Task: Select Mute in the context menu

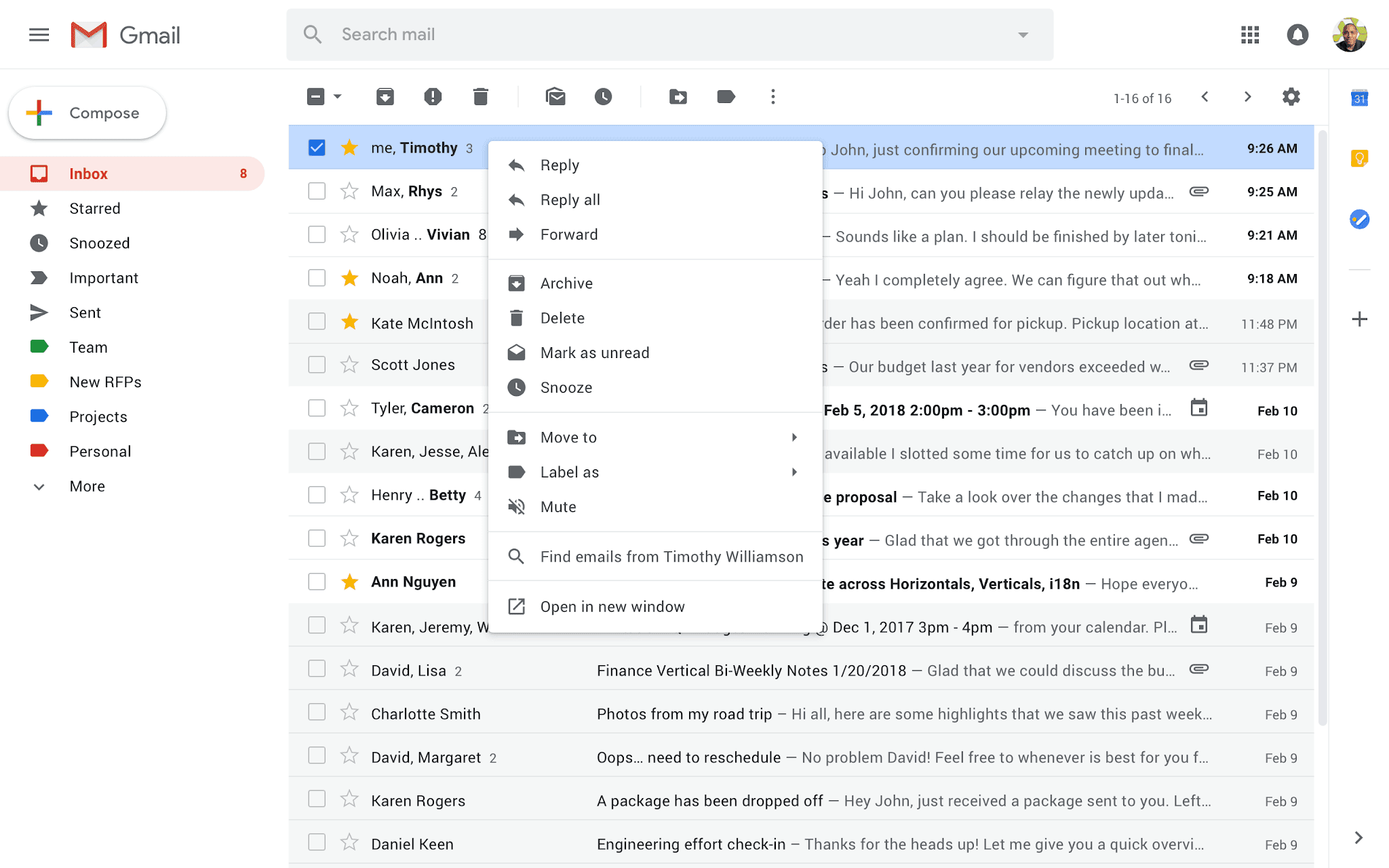Action: (557, 507)
